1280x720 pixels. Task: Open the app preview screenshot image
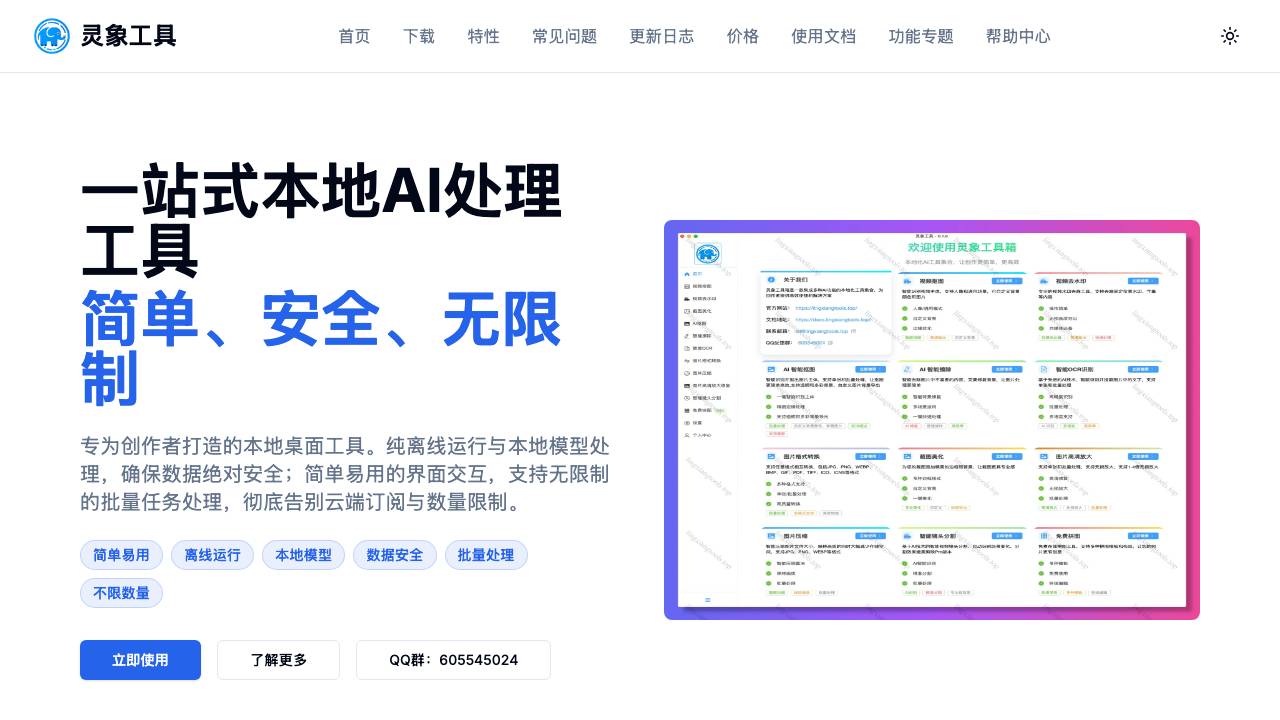coord(932,420)
